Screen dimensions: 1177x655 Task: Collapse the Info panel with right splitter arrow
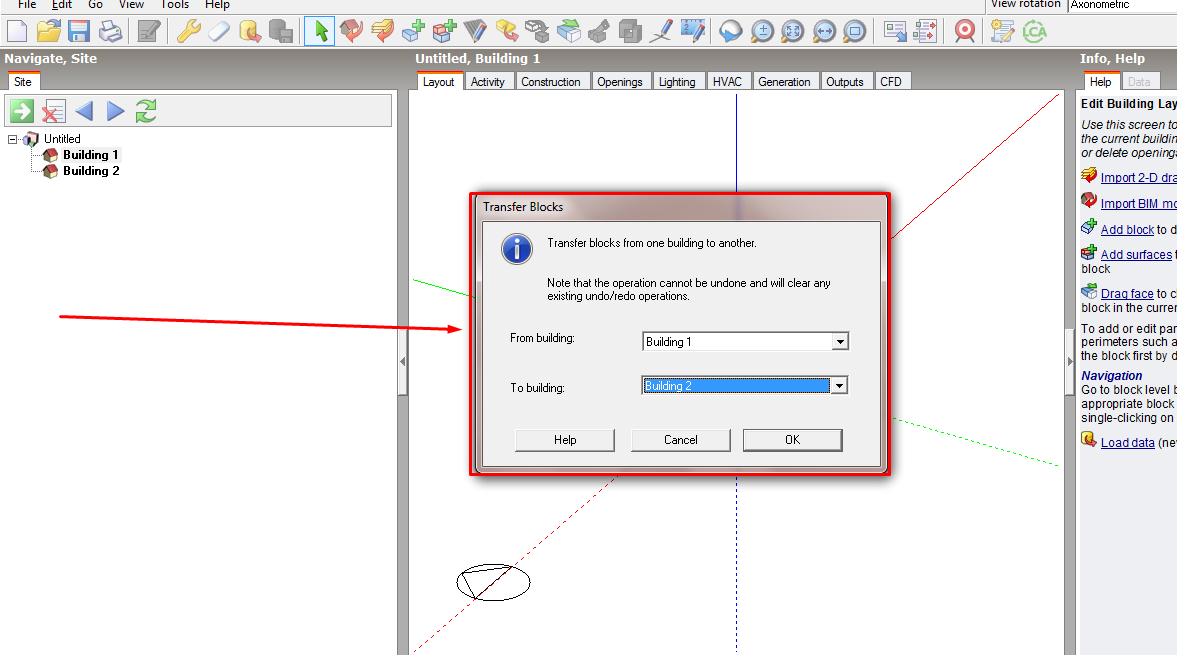tap(1070, 362)
